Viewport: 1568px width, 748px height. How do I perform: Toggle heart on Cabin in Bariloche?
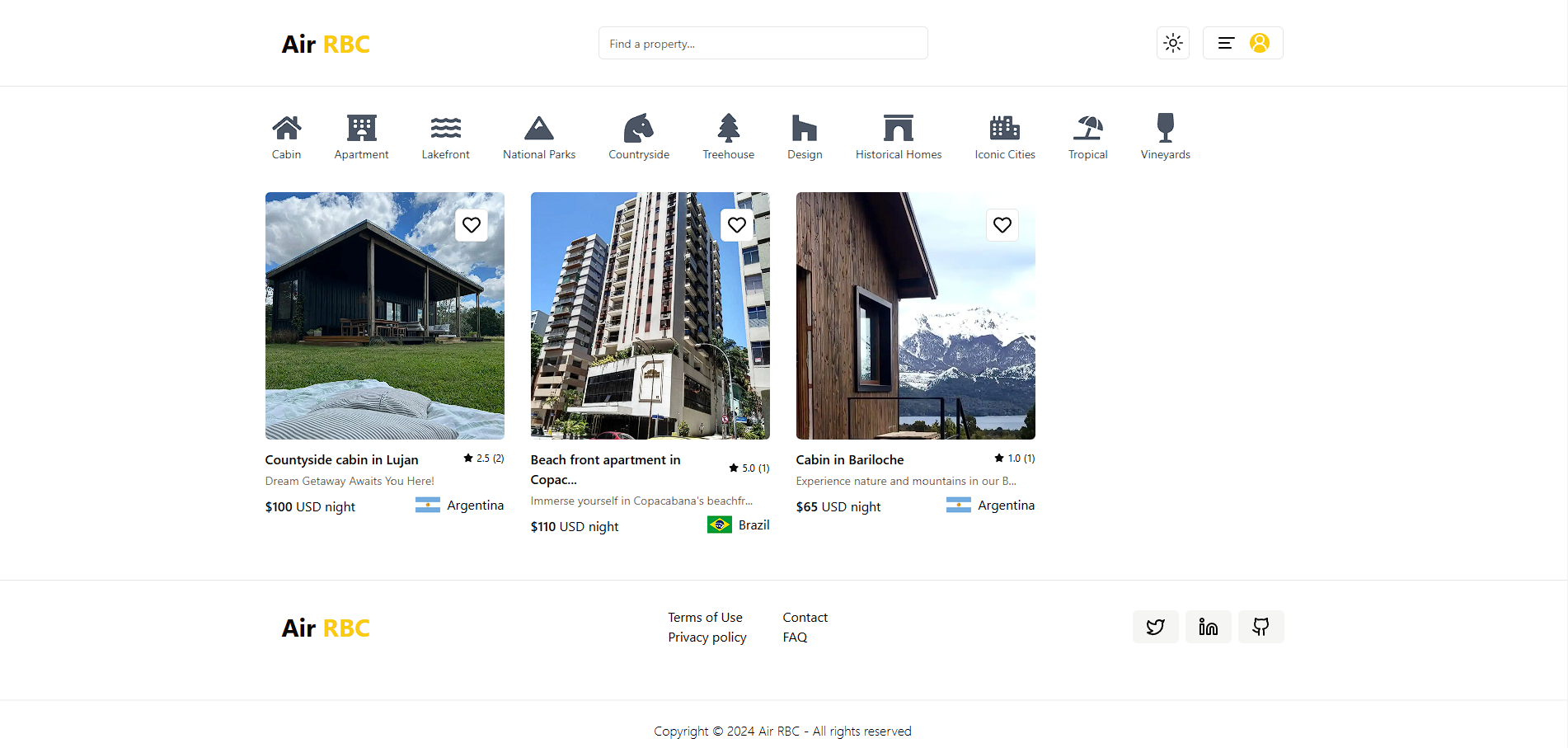[1002, 225]
